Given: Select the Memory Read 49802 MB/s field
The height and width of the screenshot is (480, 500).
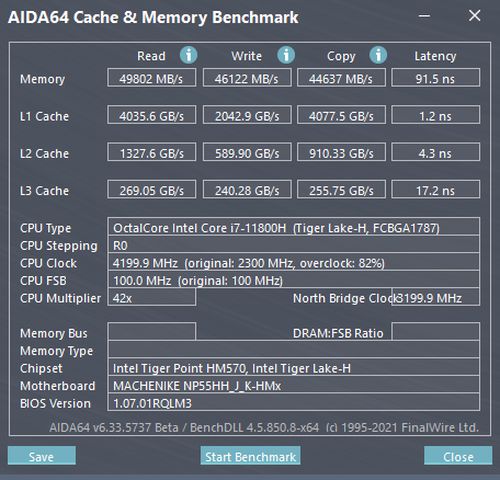Looking at the screenshot, I should click(x=152, y=78).
